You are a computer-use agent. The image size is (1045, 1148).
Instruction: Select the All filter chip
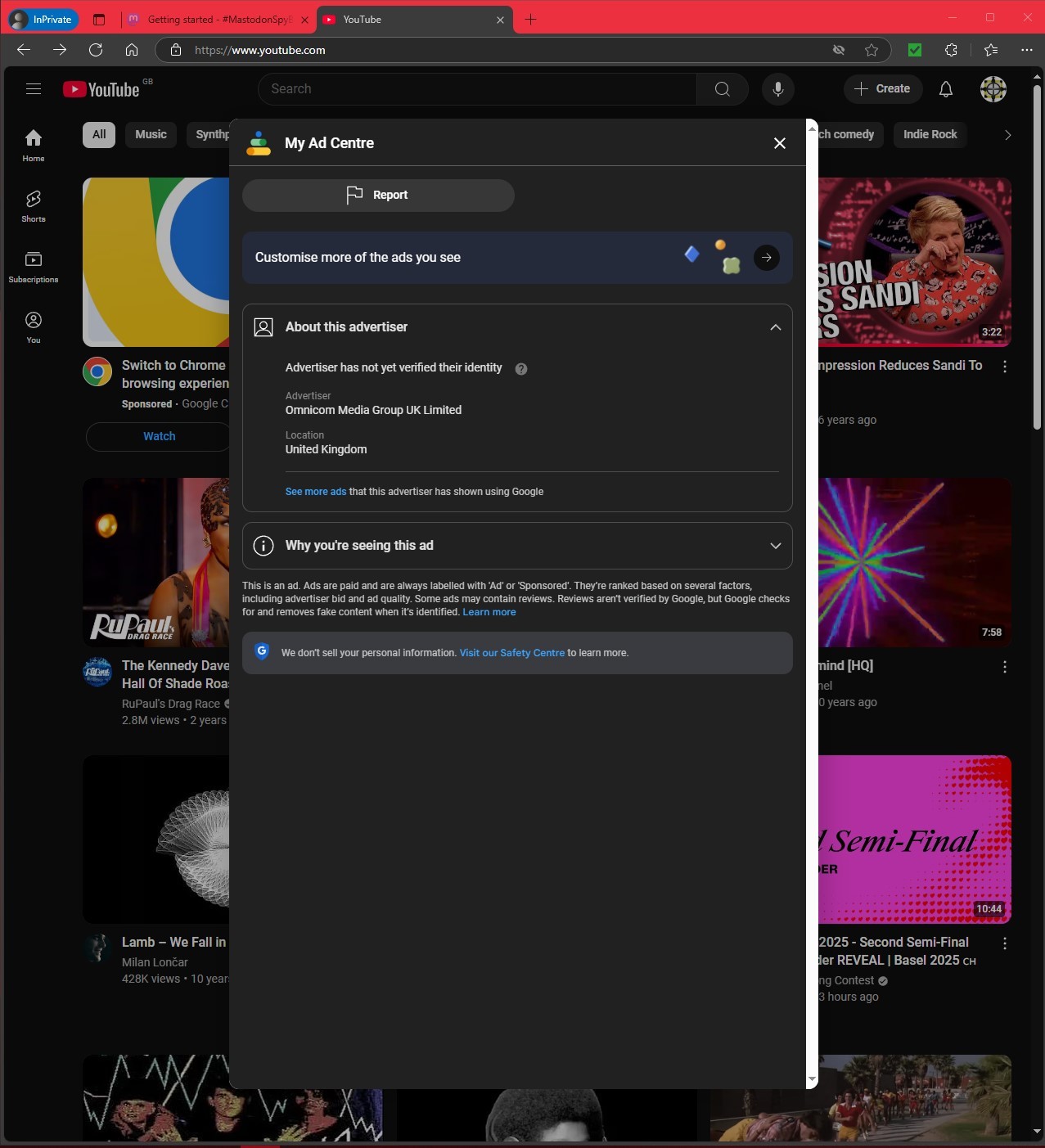coord(99,135)
